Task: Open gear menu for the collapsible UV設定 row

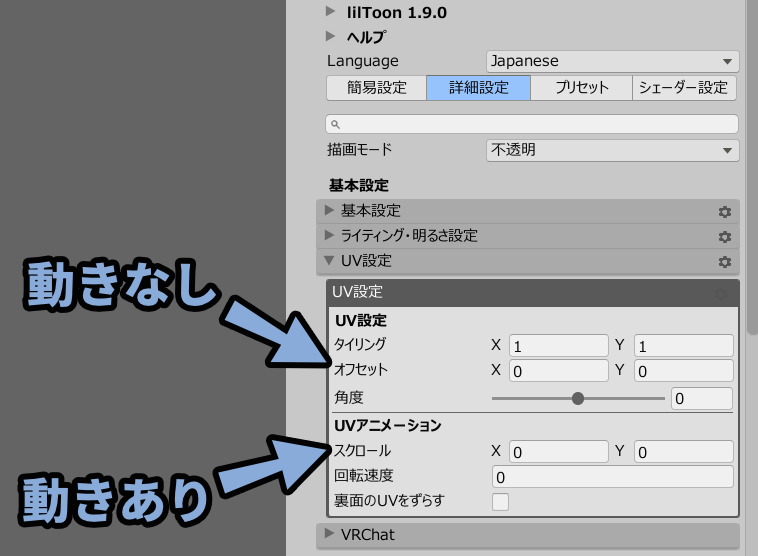Action: tap(724, 262)
